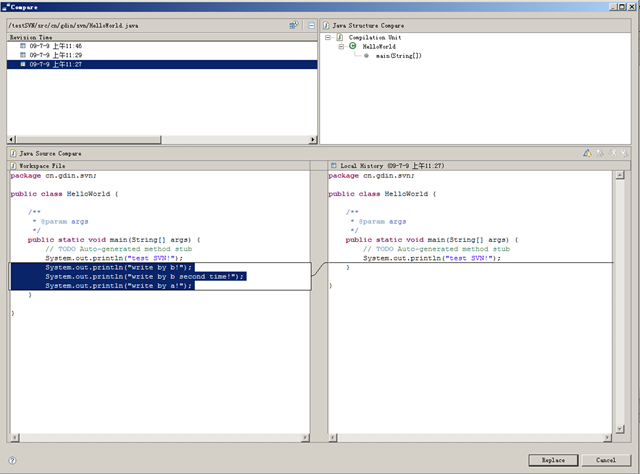640x474 pixels.
Task: Select revision 09-7-9 上午11:27
Action: click(x=162, y=65)
